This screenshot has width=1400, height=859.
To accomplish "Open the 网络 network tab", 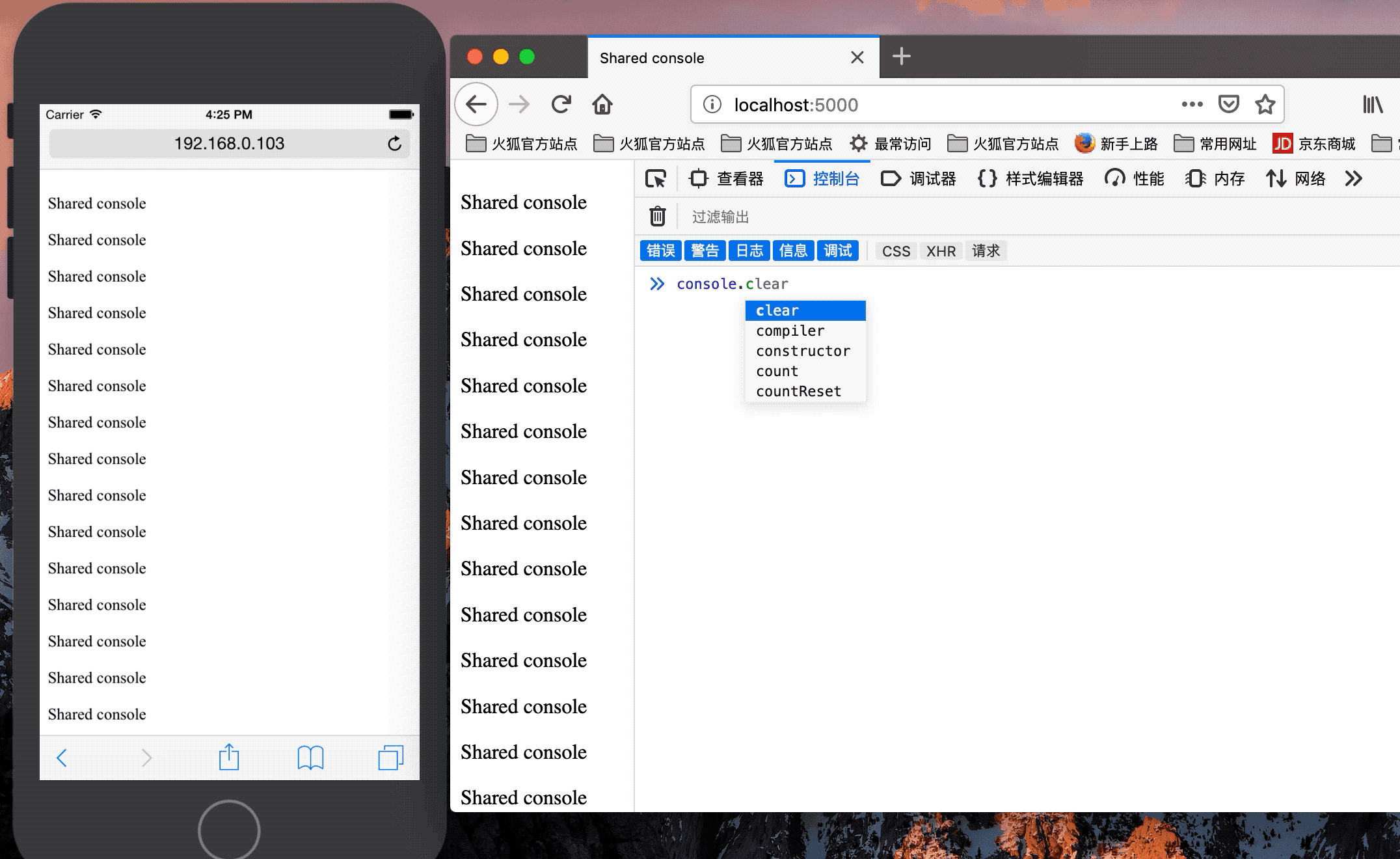I will [x=1295, y=178].
